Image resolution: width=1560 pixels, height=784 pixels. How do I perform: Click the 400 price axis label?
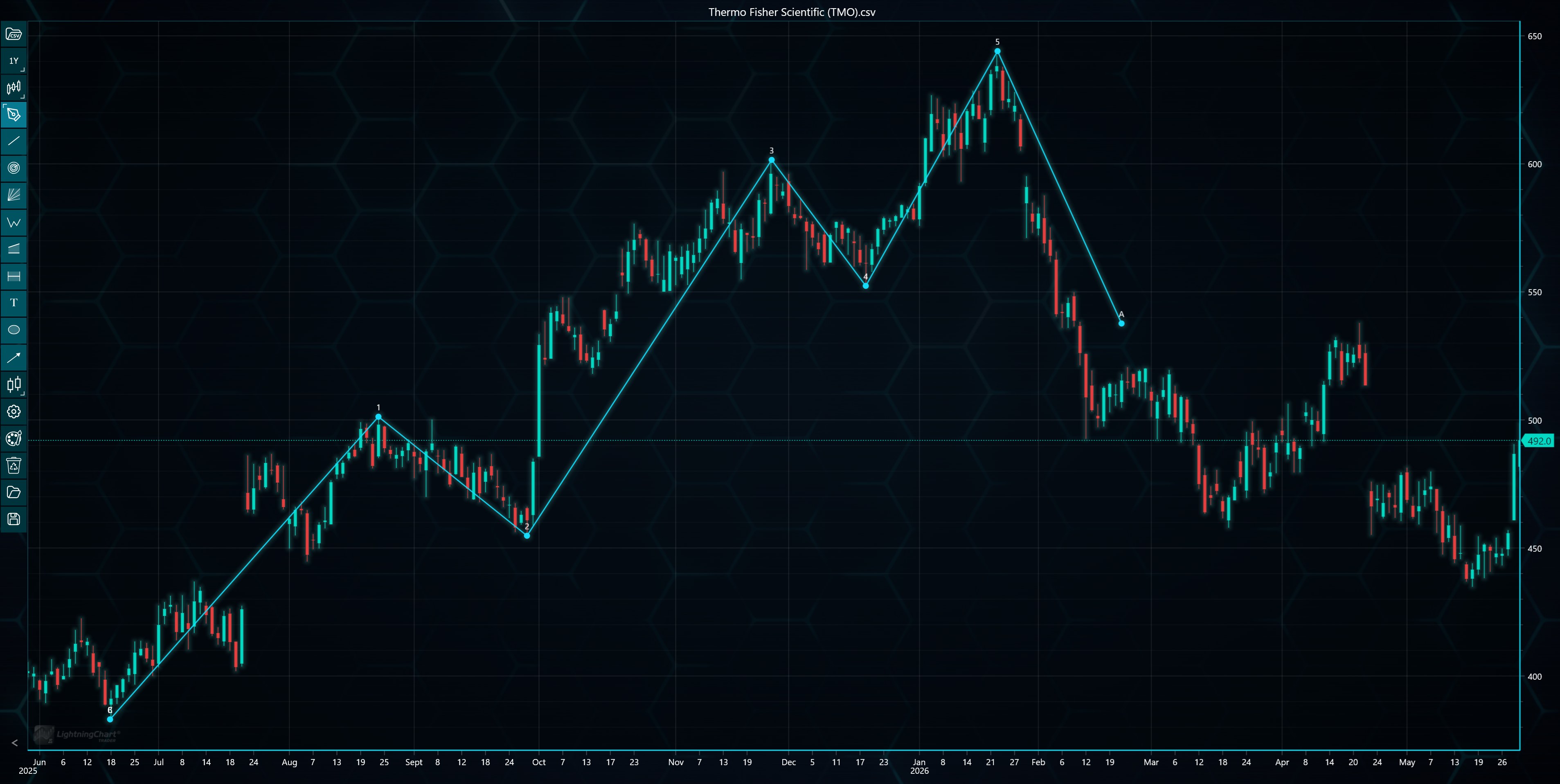pos(1535,677)
